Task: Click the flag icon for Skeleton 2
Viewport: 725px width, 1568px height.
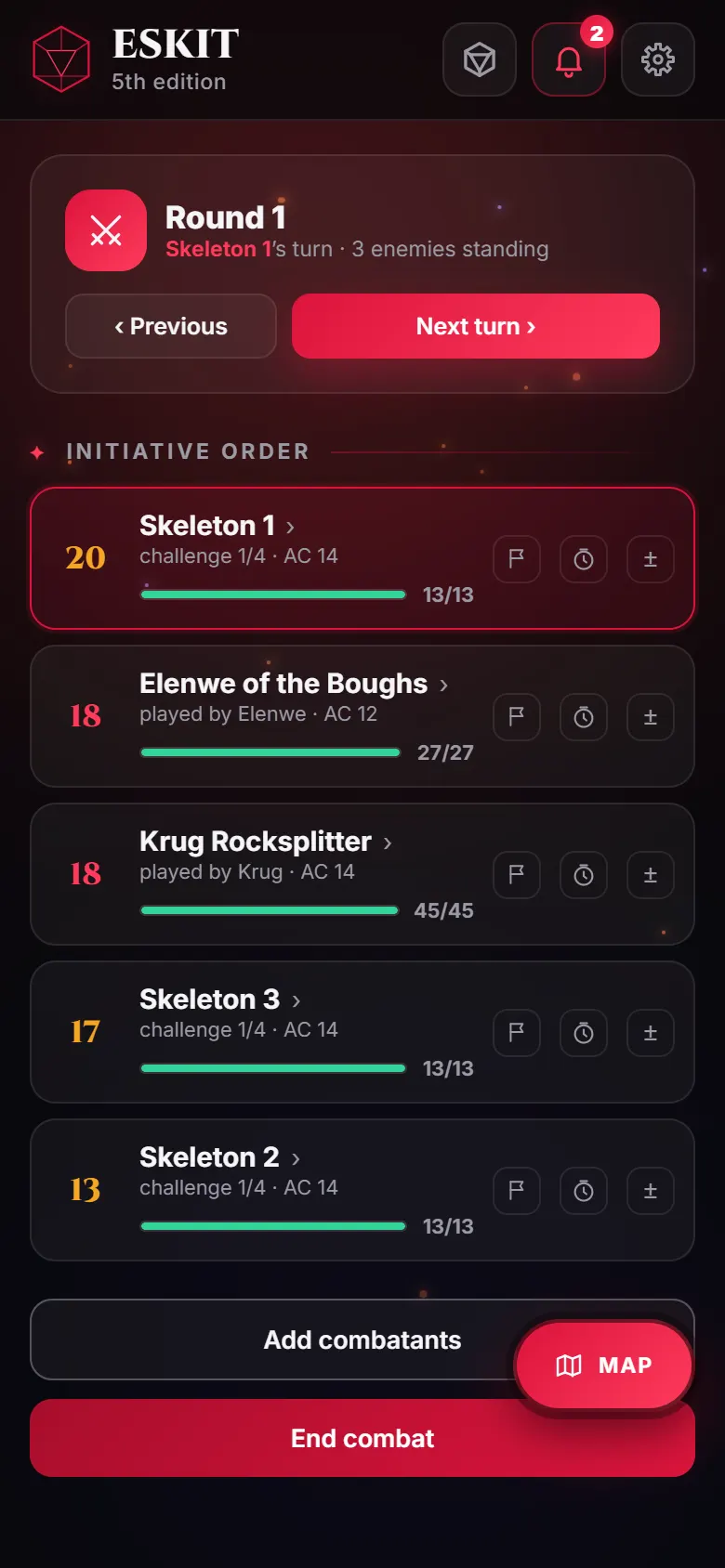Action: coord(517,1191)
